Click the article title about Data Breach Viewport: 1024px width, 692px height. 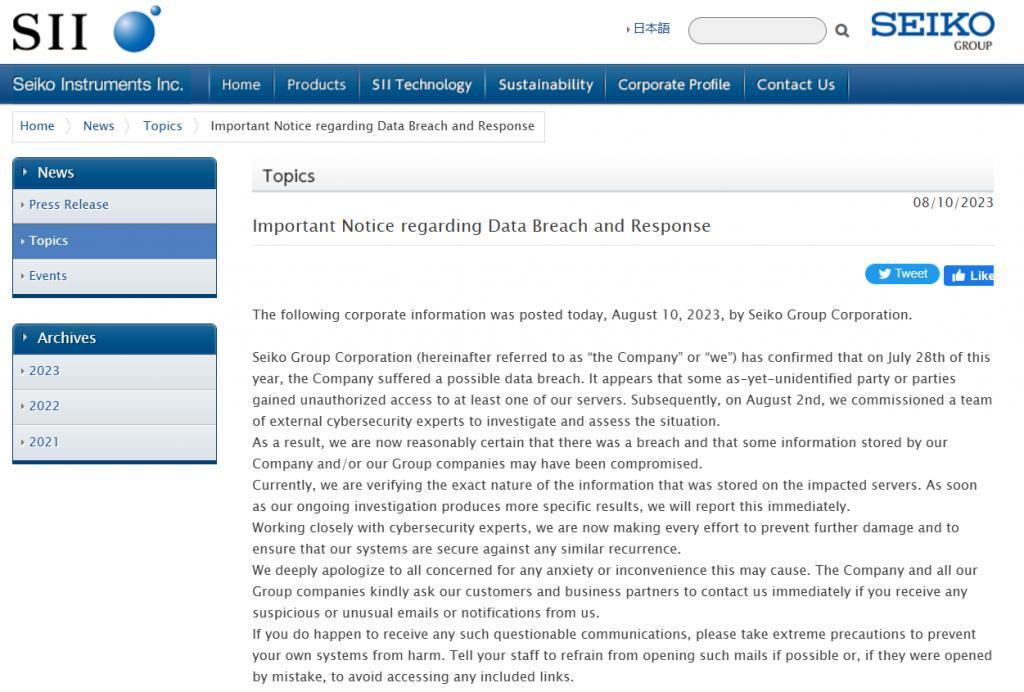[x=481, y=226]
